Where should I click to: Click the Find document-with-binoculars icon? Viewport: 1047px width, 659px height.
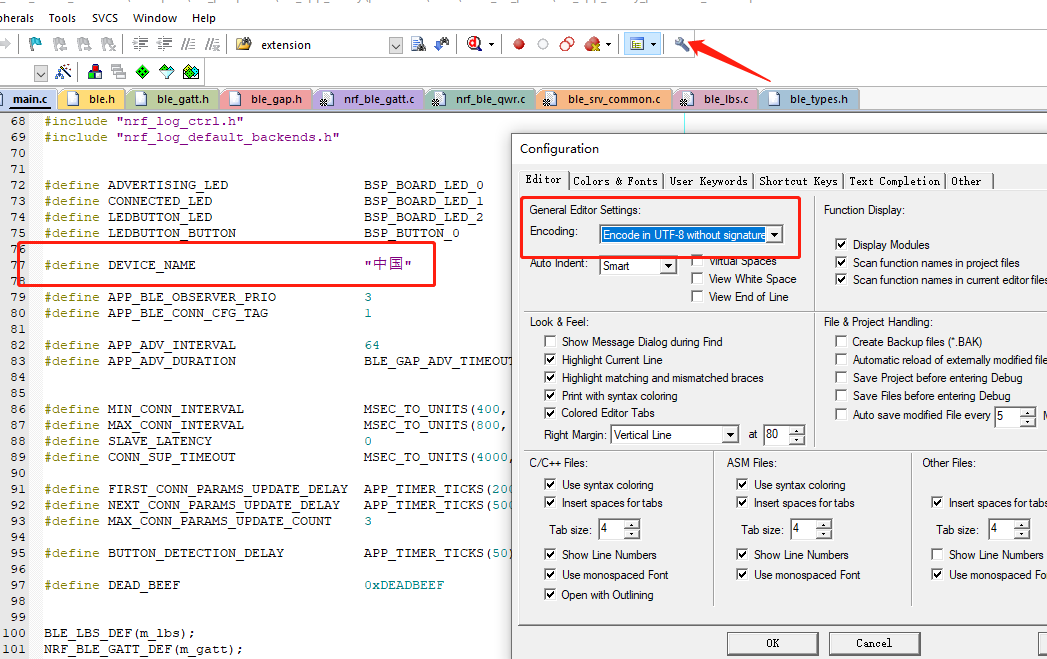[x=418, y=45]
